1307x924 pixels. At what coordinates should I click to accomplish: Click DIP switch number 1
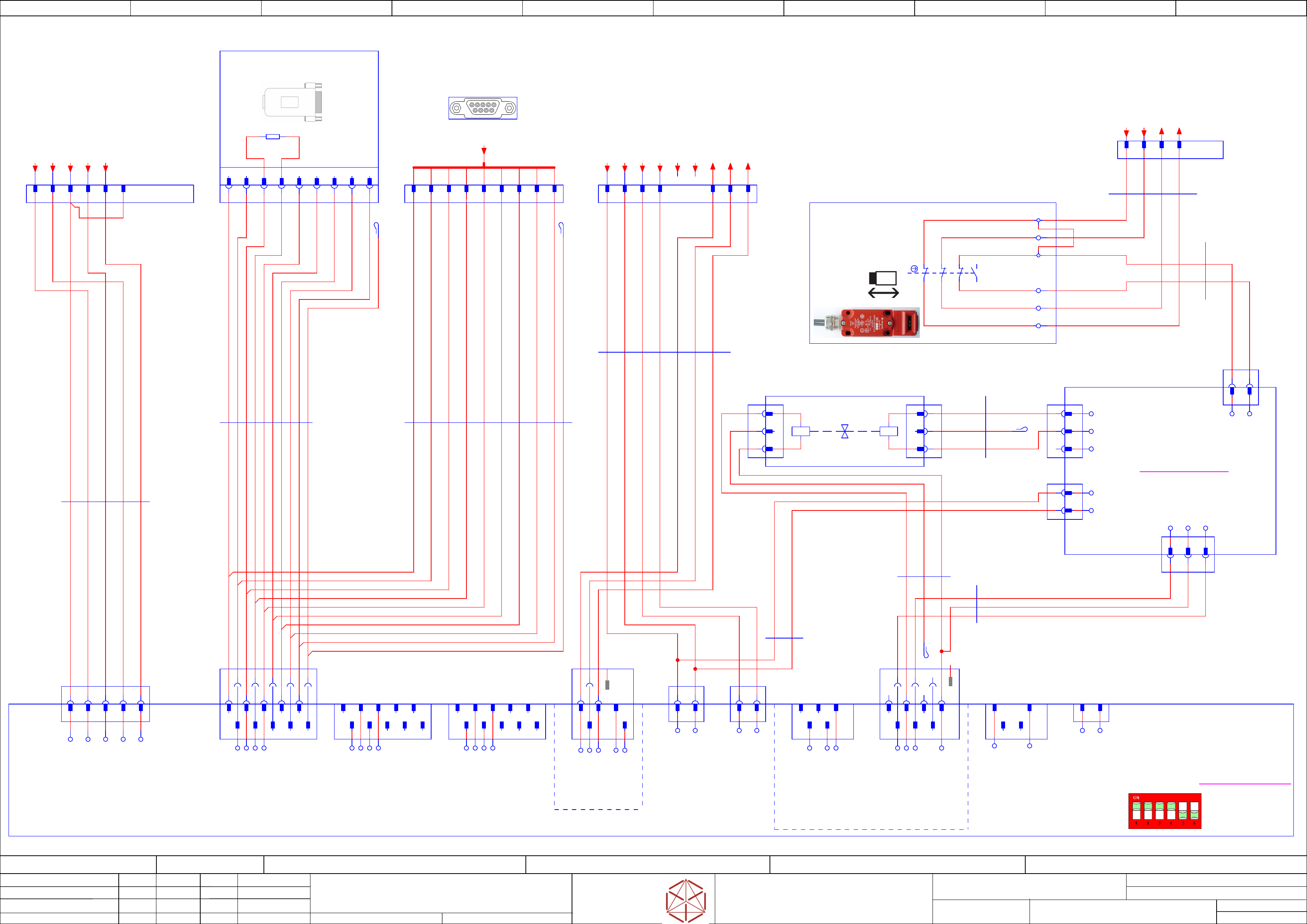click(x=1136, y=811)
